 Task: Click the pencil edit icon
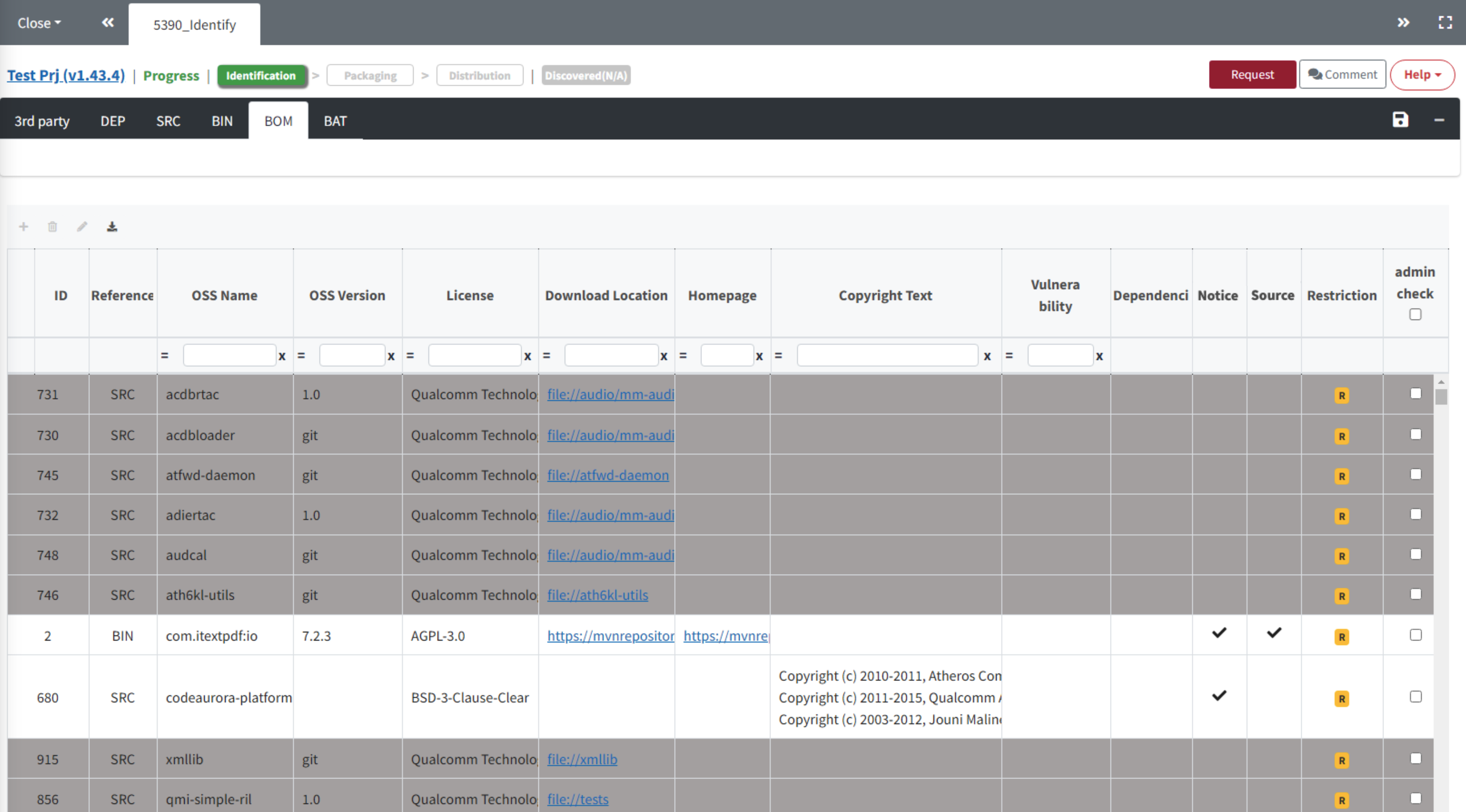82,226
